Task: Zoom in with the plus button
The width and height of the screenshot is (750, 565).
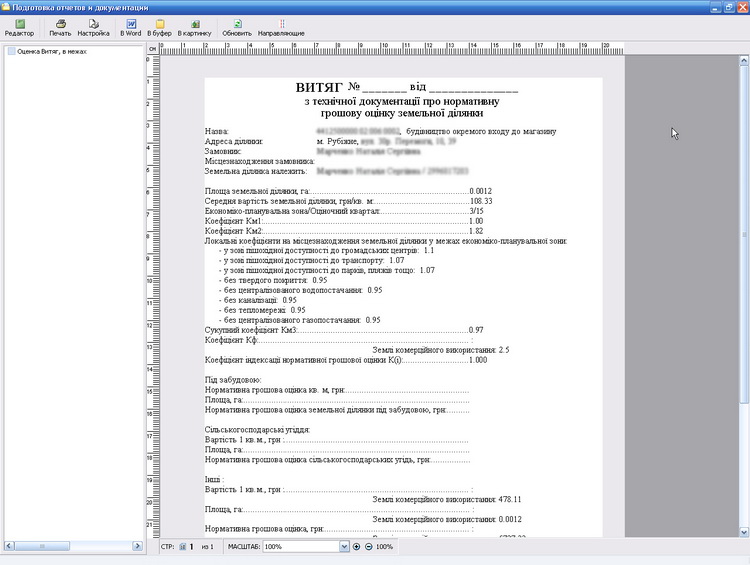Action: coord(356,546)
